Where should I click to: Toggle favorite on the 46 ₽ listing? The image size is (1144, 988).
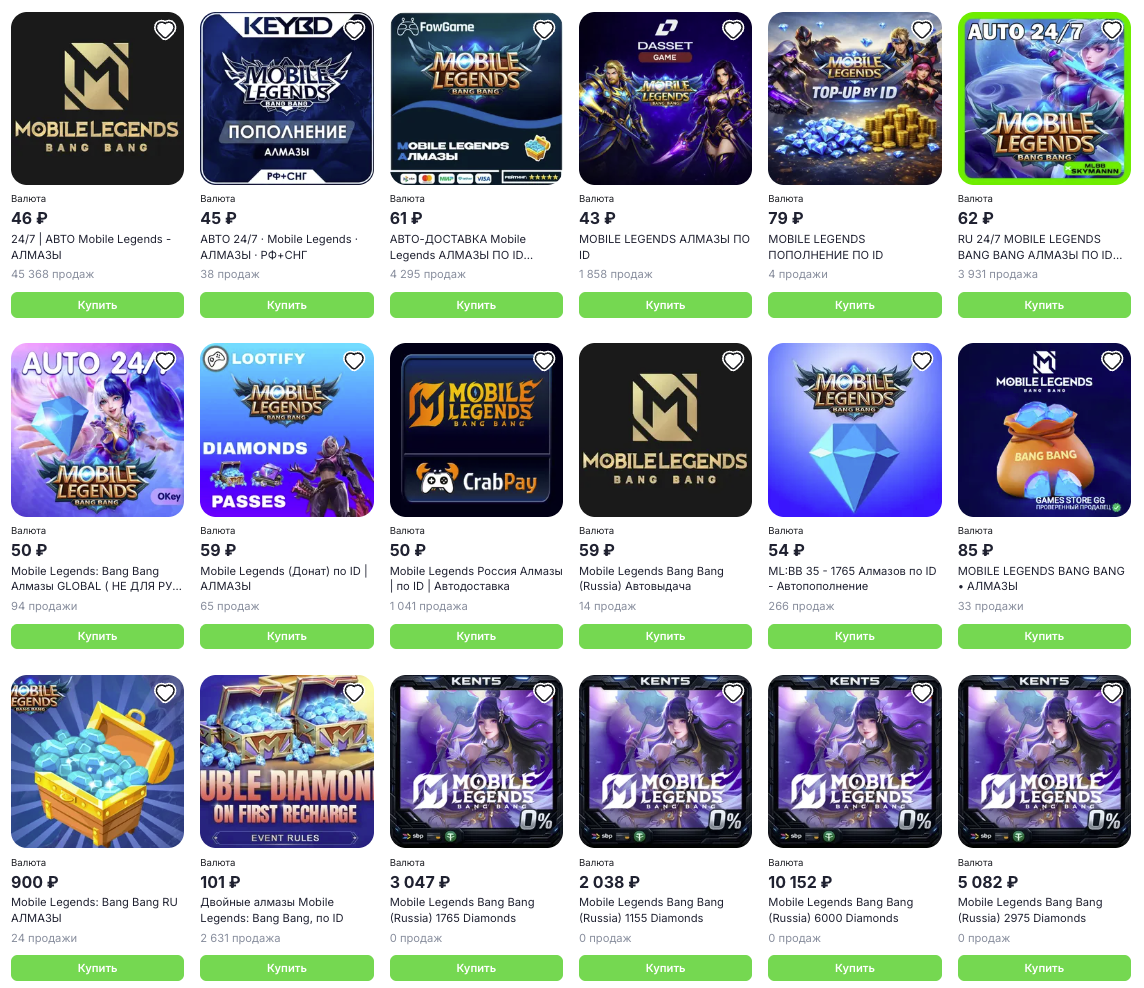(x=165, y=30)
